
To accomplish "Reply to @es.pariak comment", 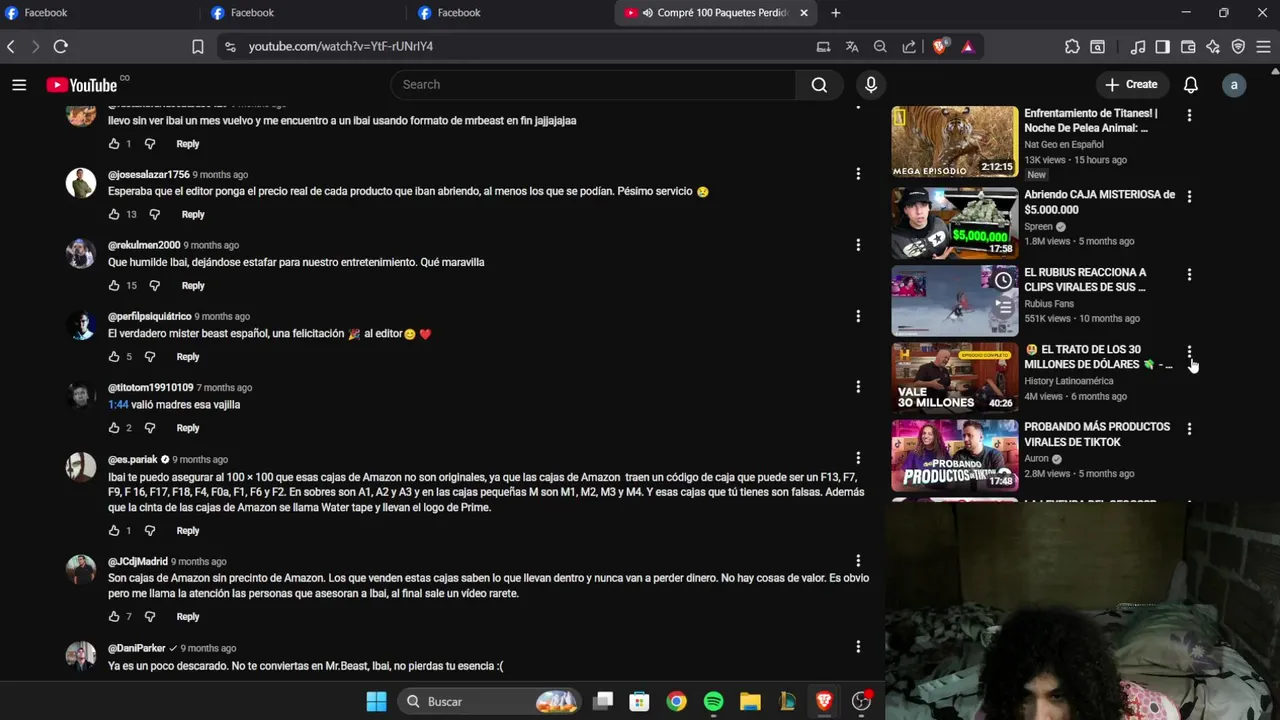I will pyautogui.click(x=188, y=530).
